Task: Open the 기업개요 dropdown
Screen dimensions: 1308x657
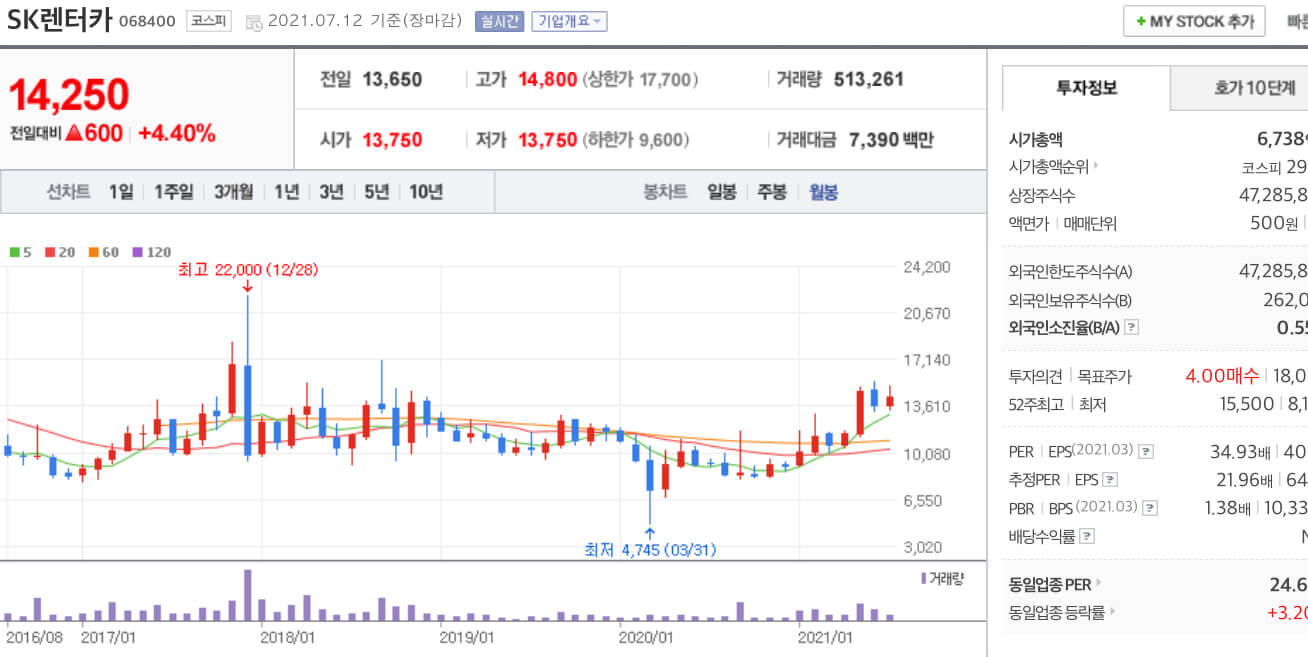Action: click(x=569, y=21)
